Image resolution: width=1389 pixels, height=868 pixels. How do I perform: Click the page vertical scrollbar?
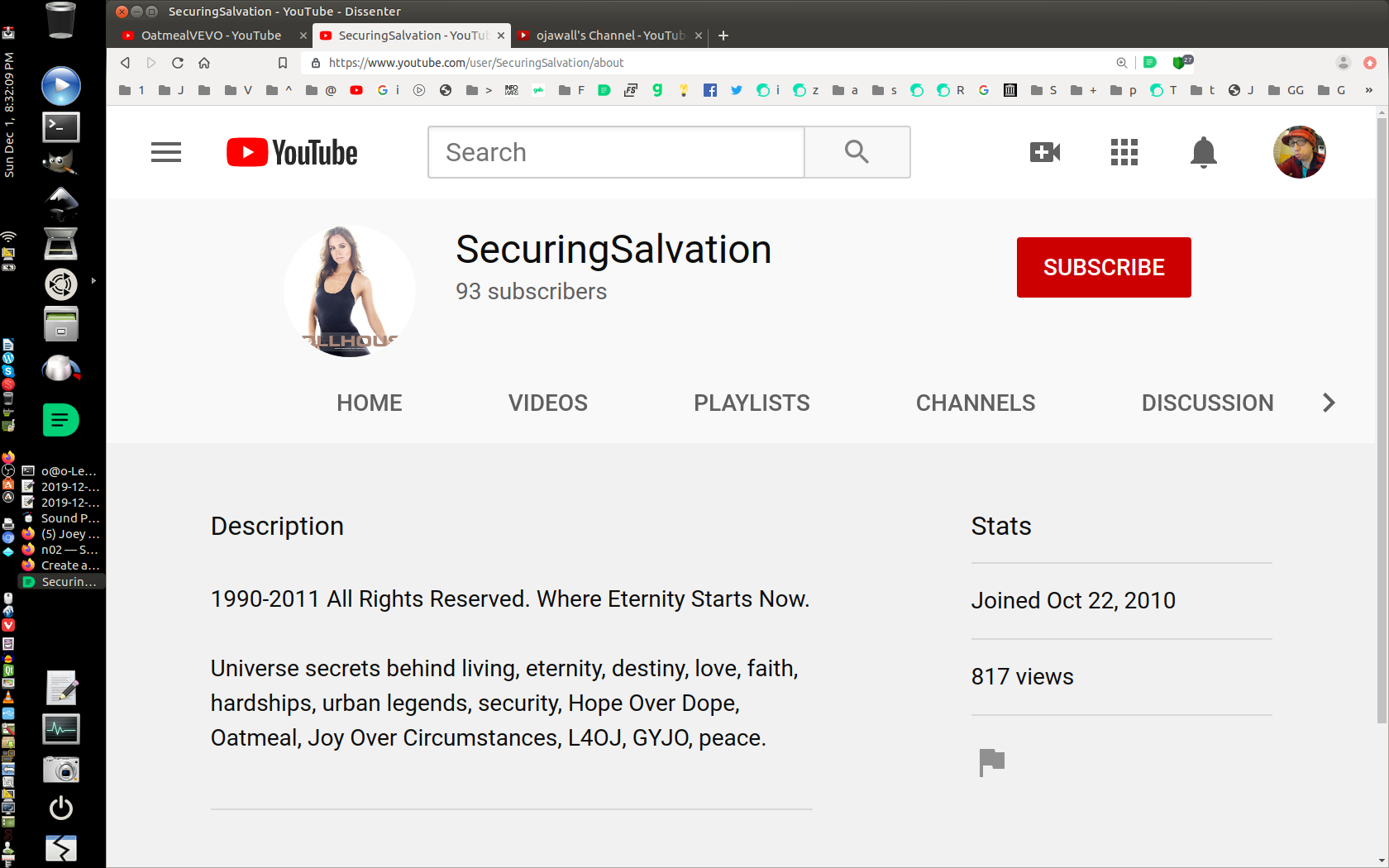1382,422
